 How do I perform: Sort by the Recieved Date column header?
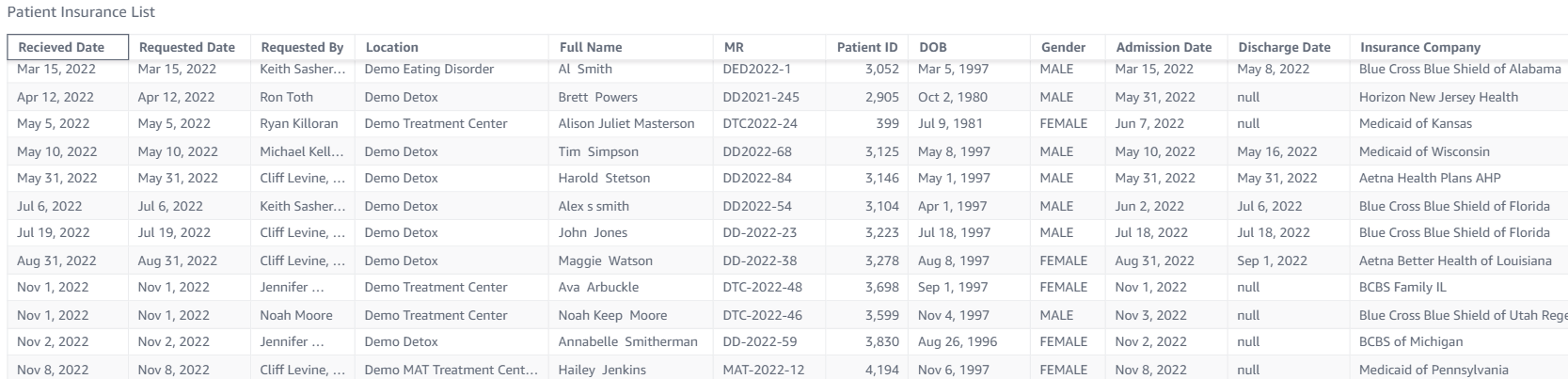[61, 47]
